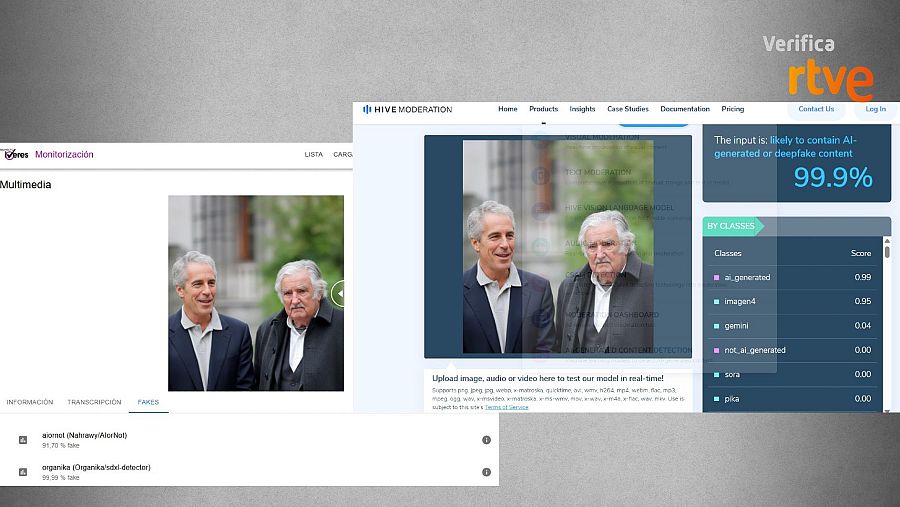
Task: Click the Multimedia image in Monitorización
Action: (256, 293)
